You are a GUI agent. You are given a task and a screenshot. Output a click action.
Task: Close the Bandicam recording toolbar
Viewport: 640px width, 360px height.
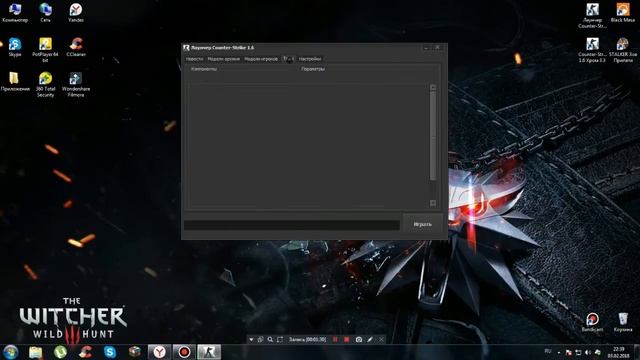[x=381, y=340]
